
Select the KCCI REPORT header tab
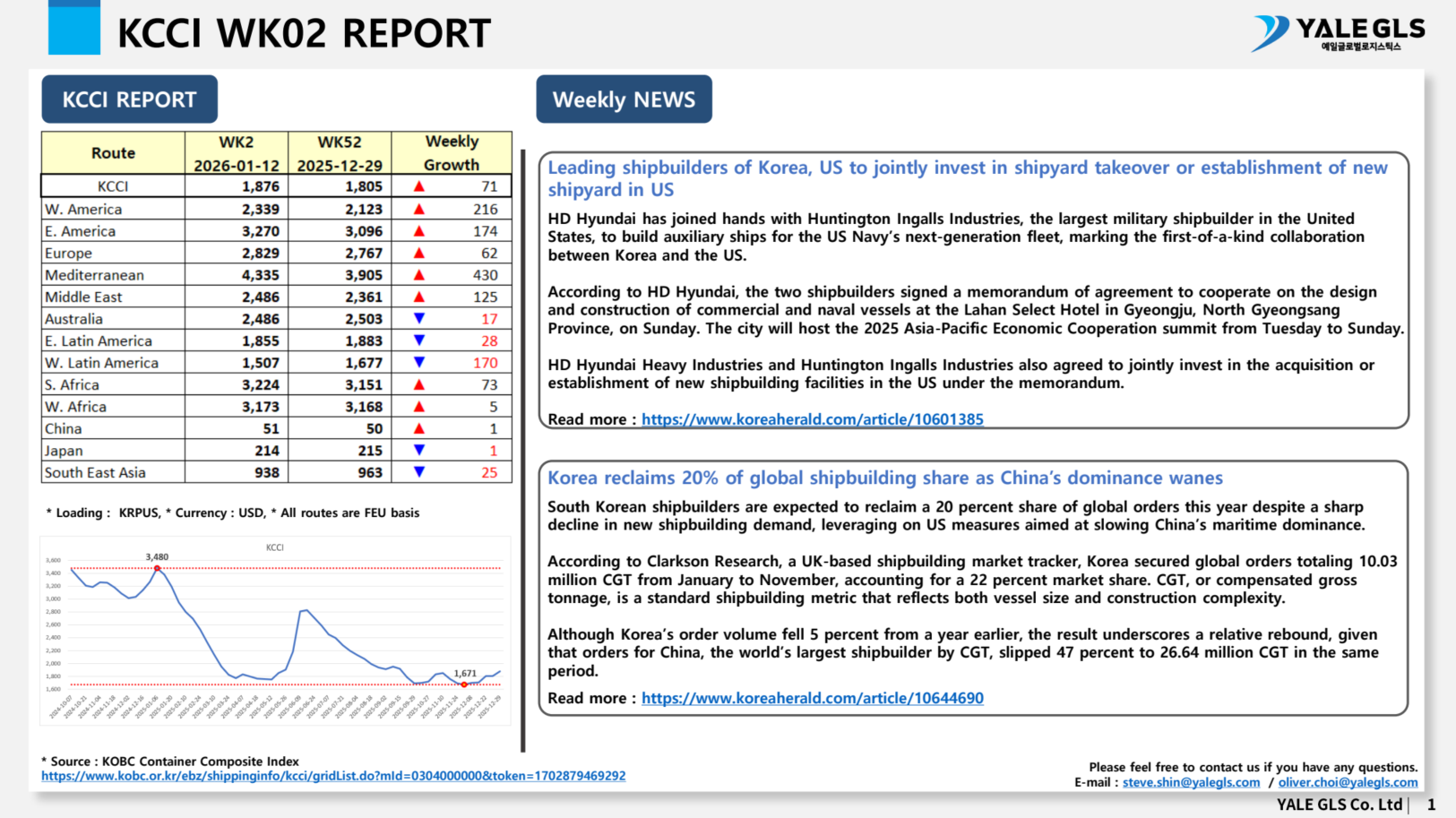click(x=129, y=99)
